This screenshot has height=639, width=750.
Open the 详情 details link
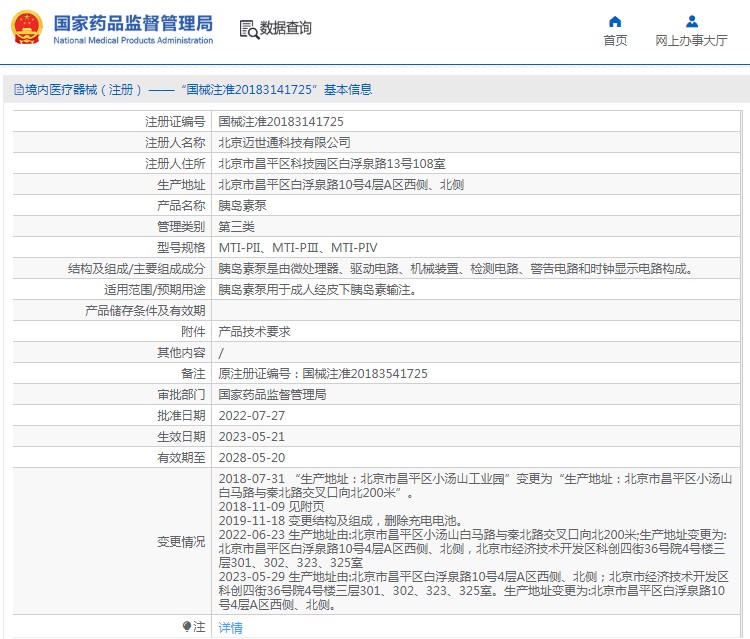231,628
